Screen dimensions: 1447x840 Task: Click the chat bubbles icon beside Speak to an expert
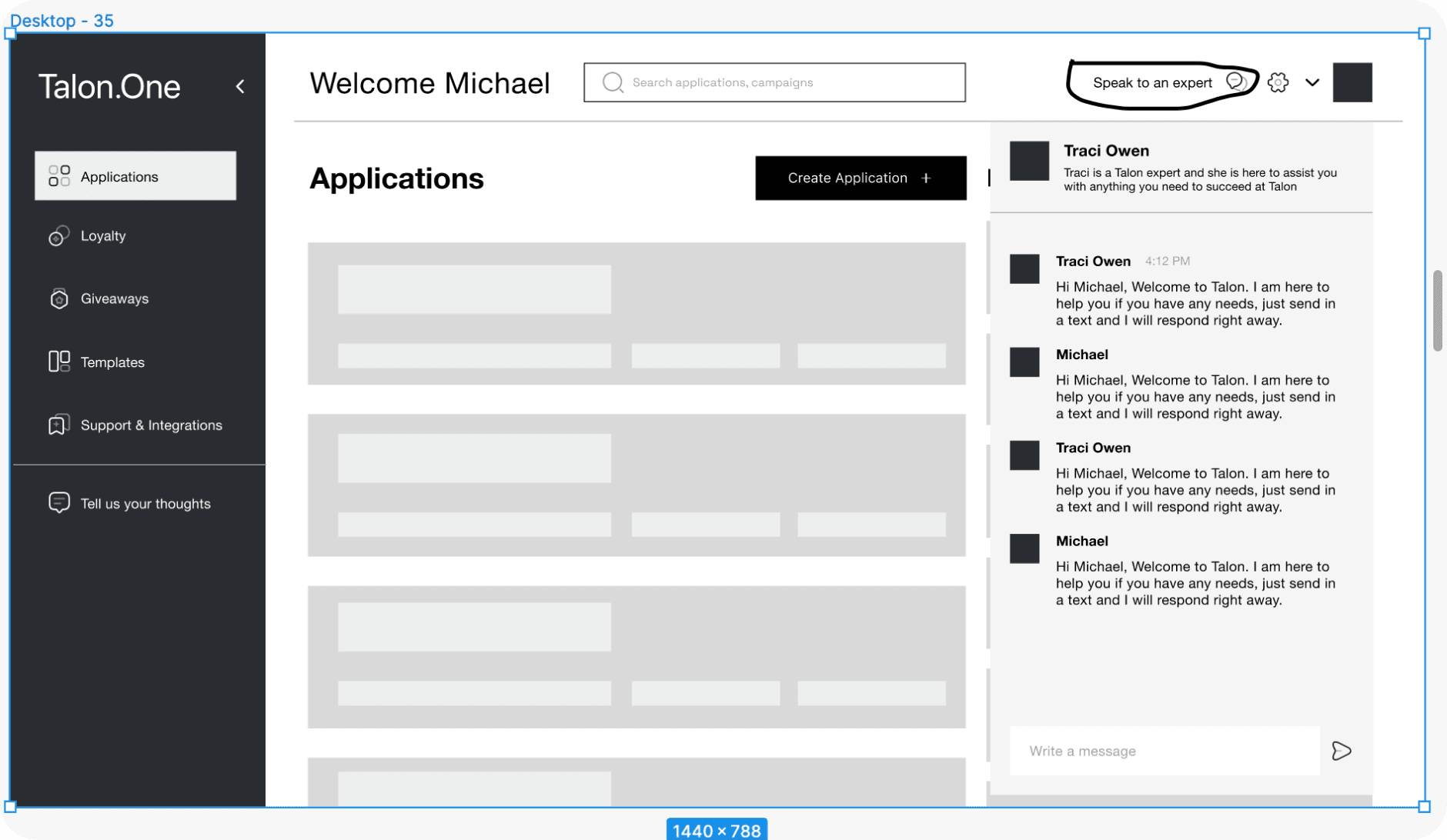[1236, 82]
